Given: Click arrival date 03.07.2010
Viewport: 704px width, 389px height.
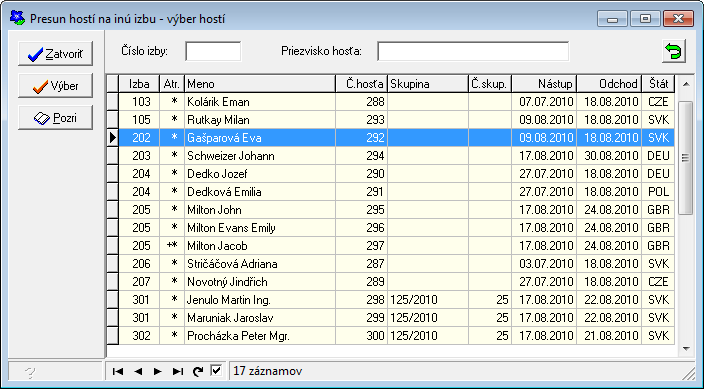Looking at the screenshot, I should pos(544,264).
